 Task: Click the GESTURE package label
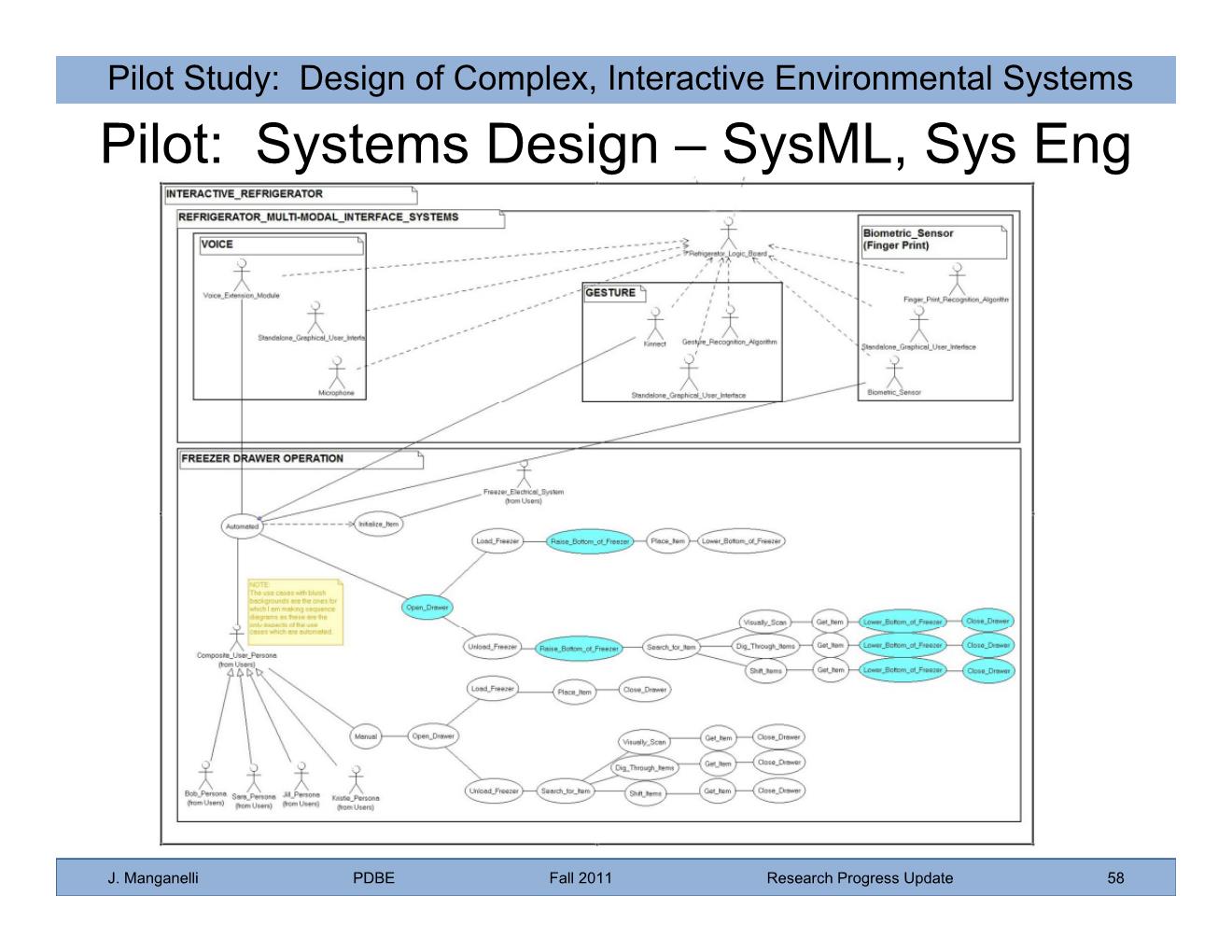coord(610,293)
